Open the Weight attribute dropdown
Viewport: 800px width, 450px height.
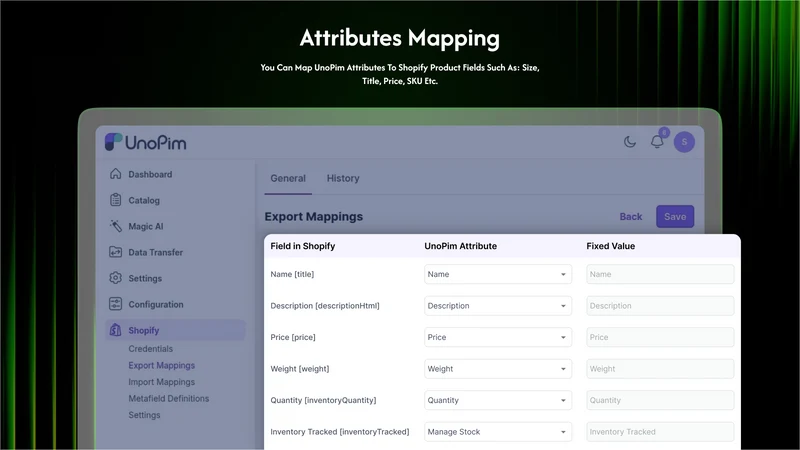[497, 369]
